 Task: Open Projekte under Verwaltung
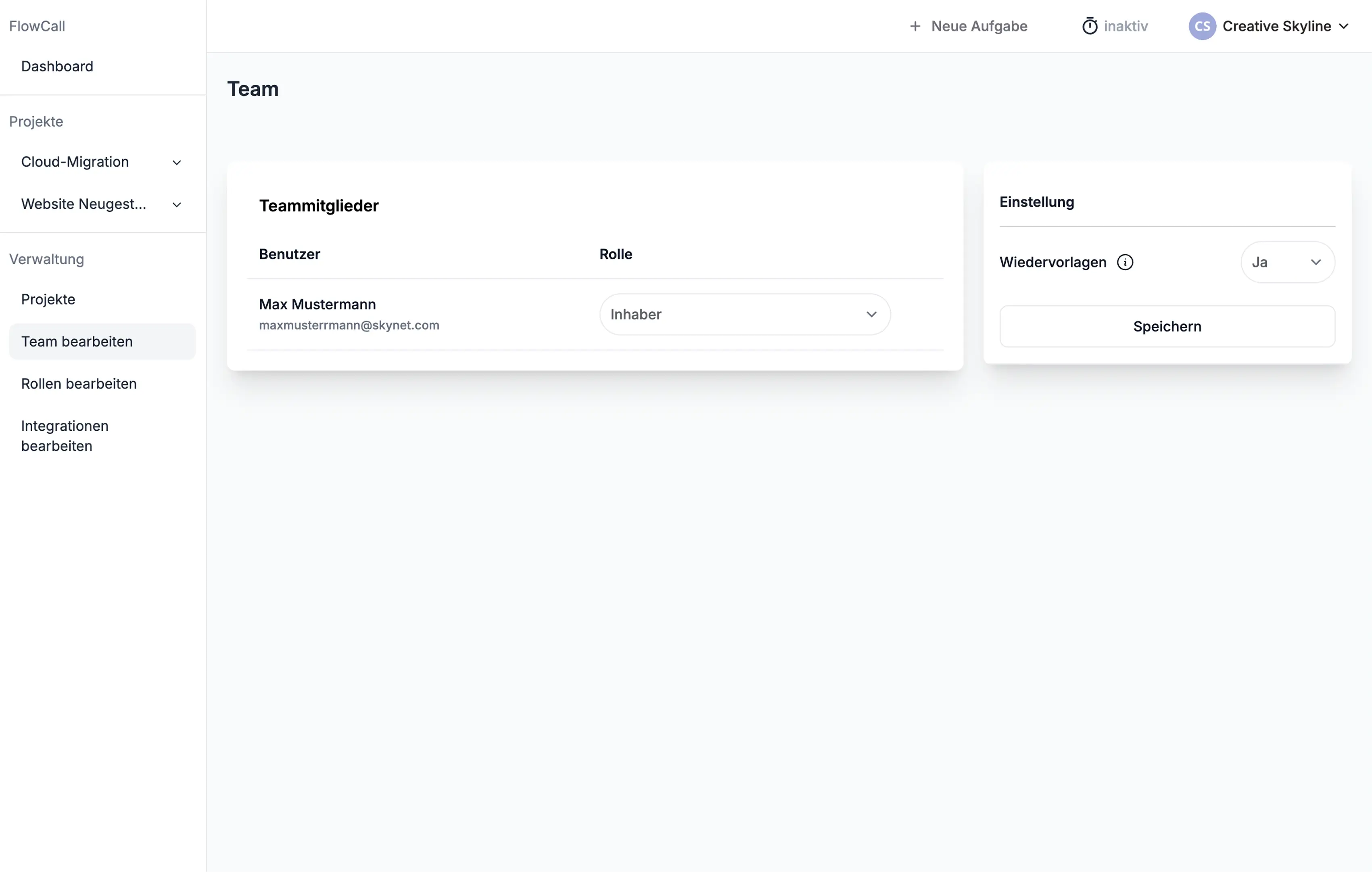pyautogui.click(x=48, y=299)
